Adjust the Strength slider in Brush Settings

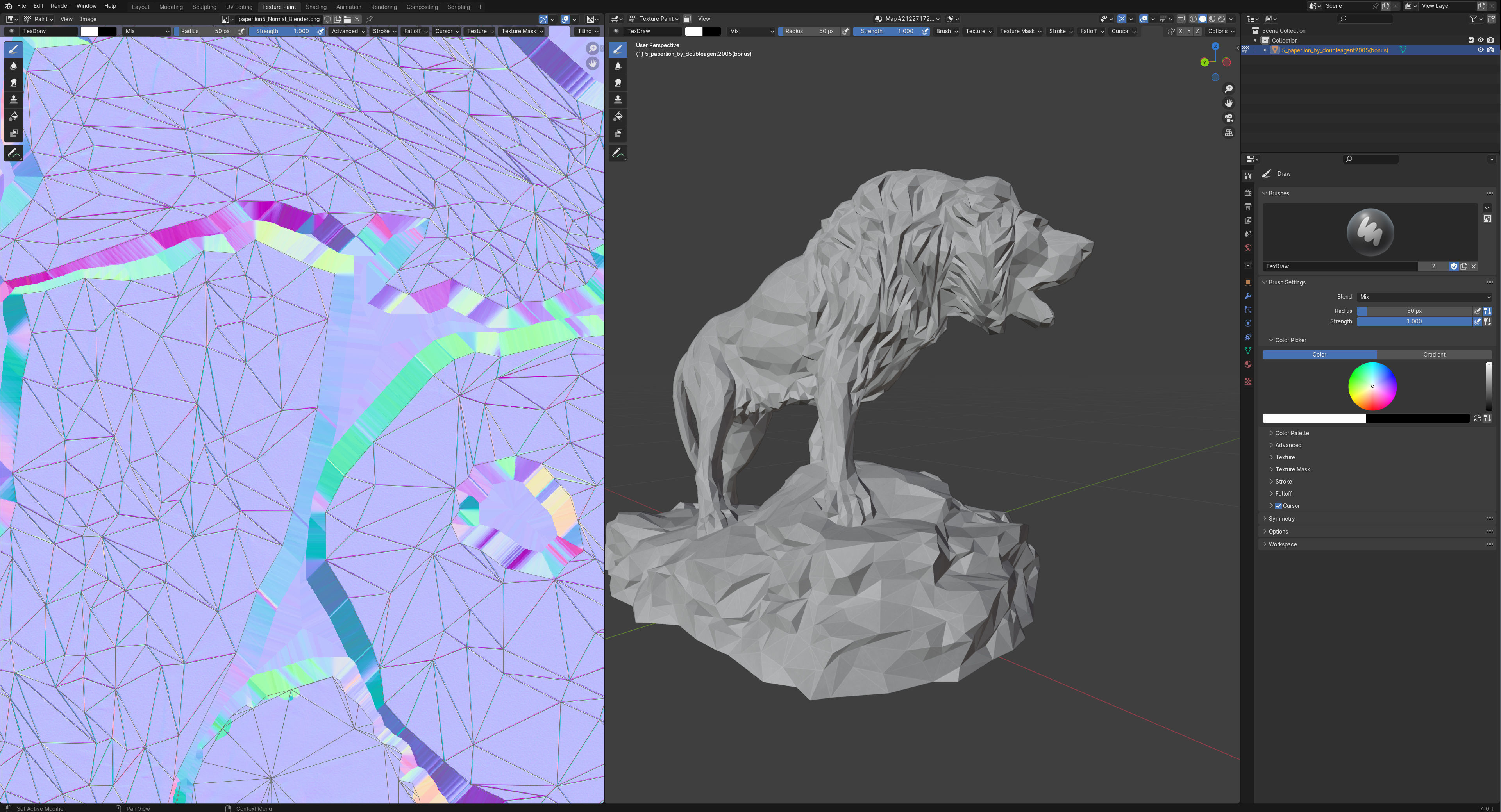[x=1414, y=321]
